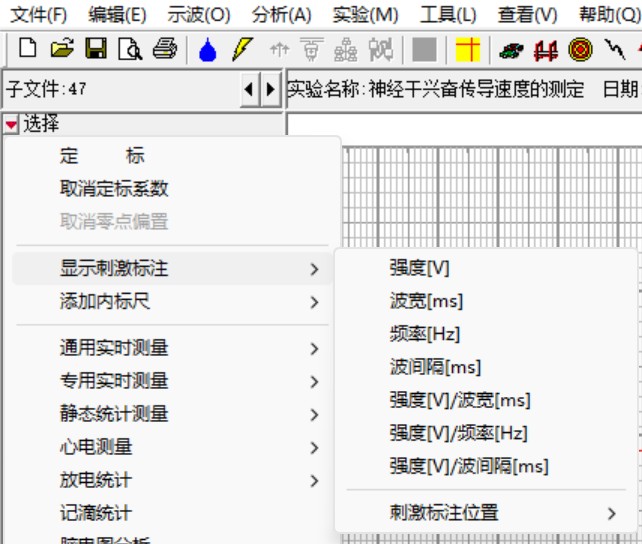Viewport: 642px width, 544px height.
Task: Select the 记滴统计 menu entry
Action: [172, 513]
